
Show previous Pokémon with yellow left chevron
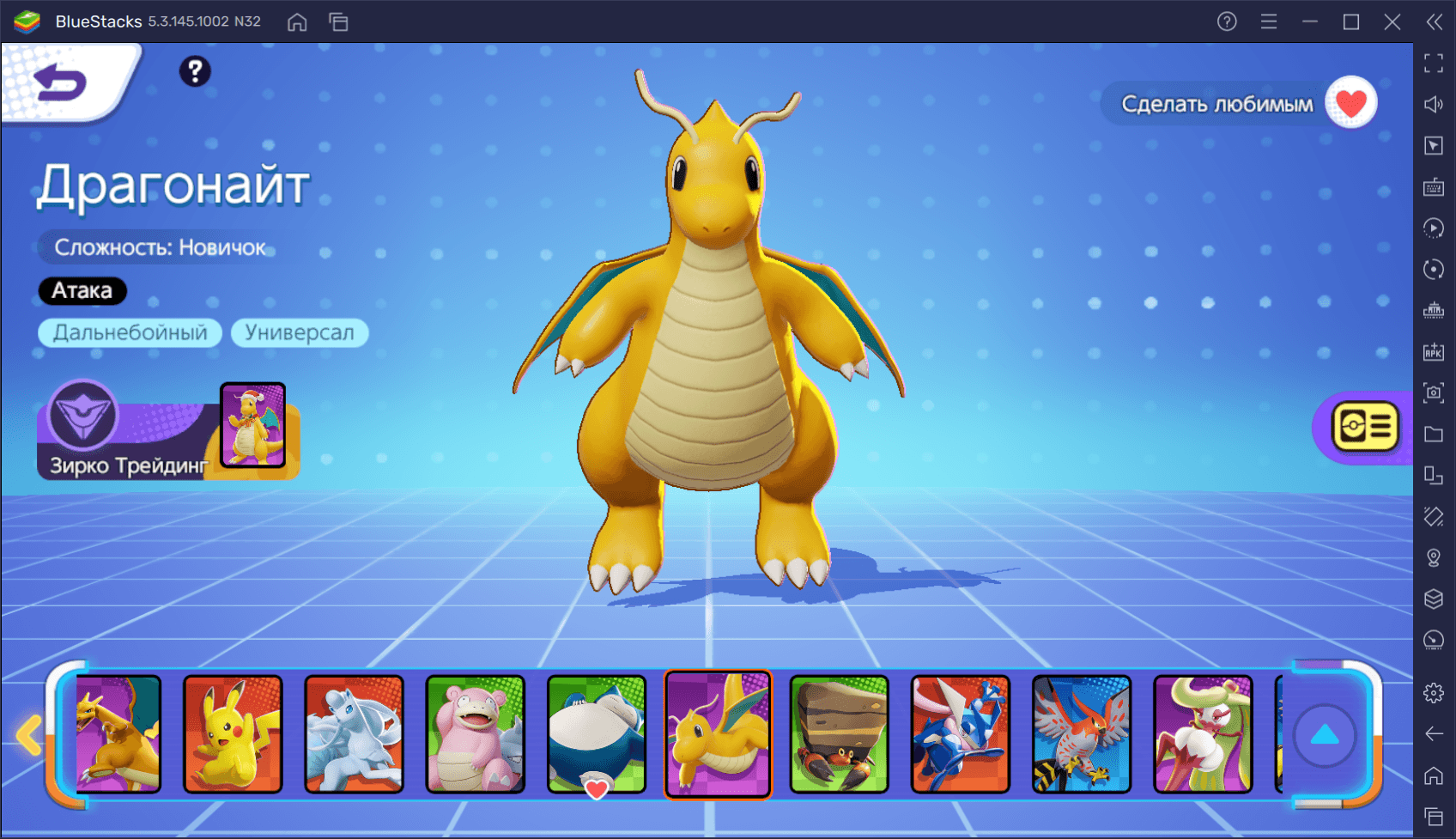coord(29,735)
